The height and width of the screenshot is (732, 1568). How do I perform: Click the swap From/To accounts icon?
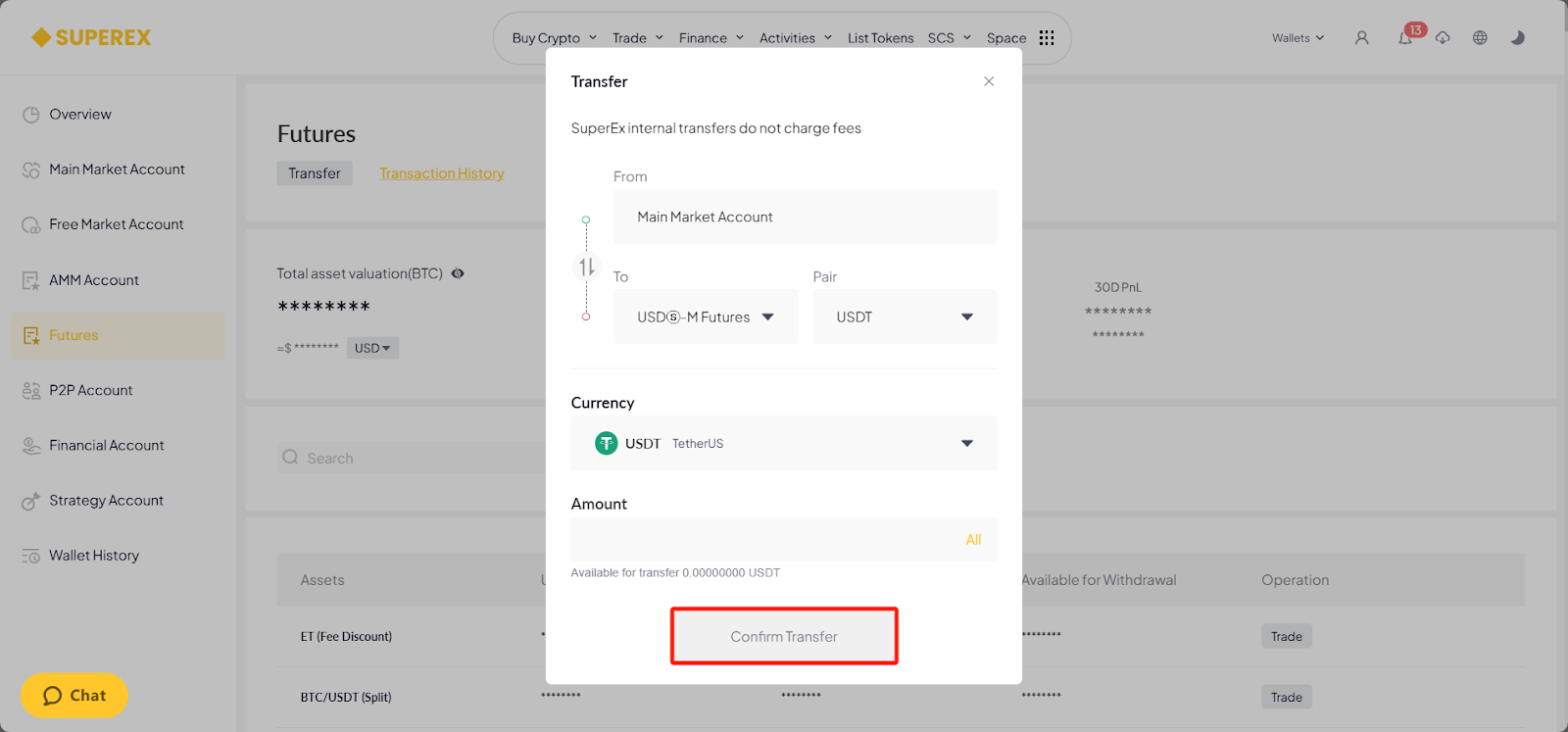point(586,267)
